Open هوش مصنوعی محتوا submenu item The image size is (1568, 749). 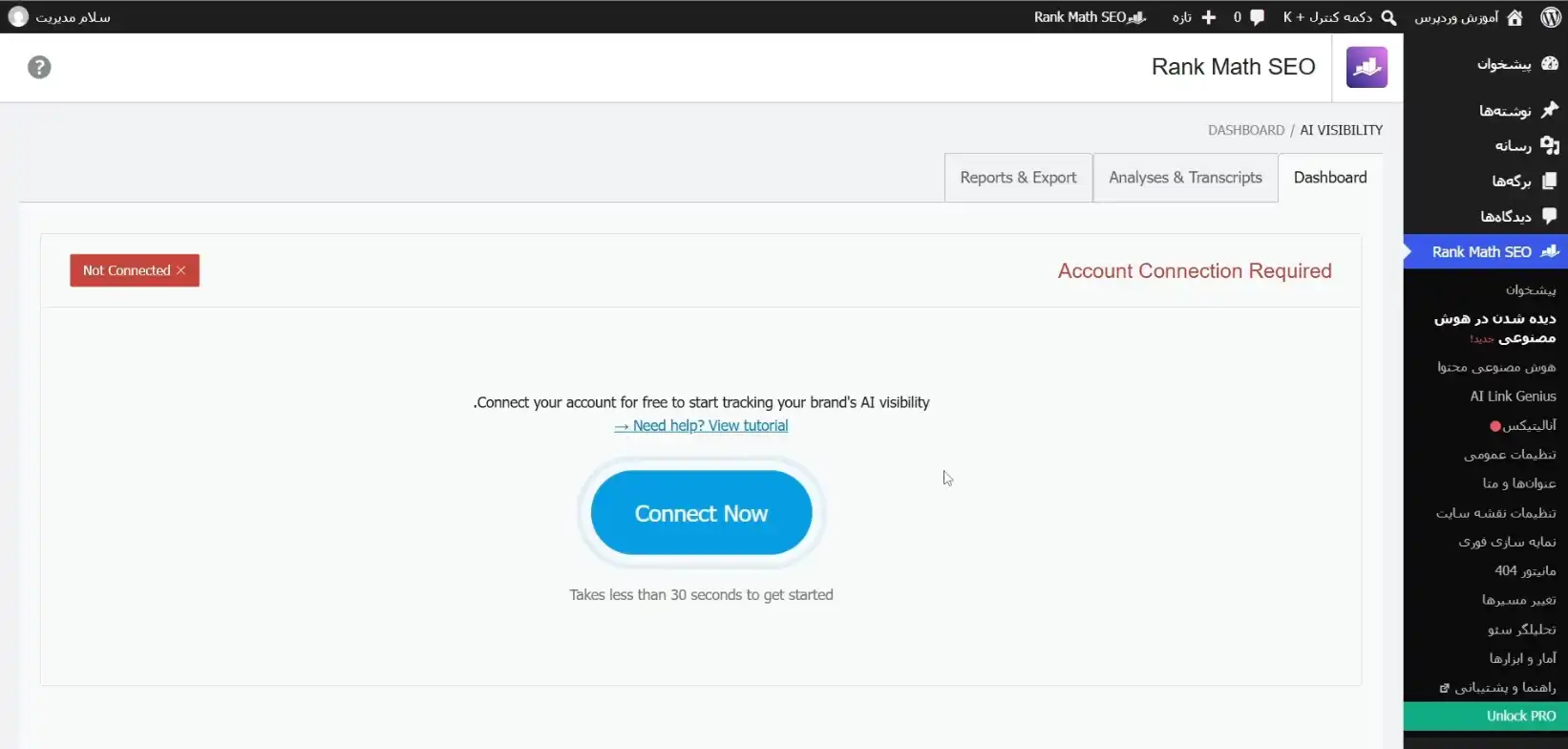[x=1496, y=367]
